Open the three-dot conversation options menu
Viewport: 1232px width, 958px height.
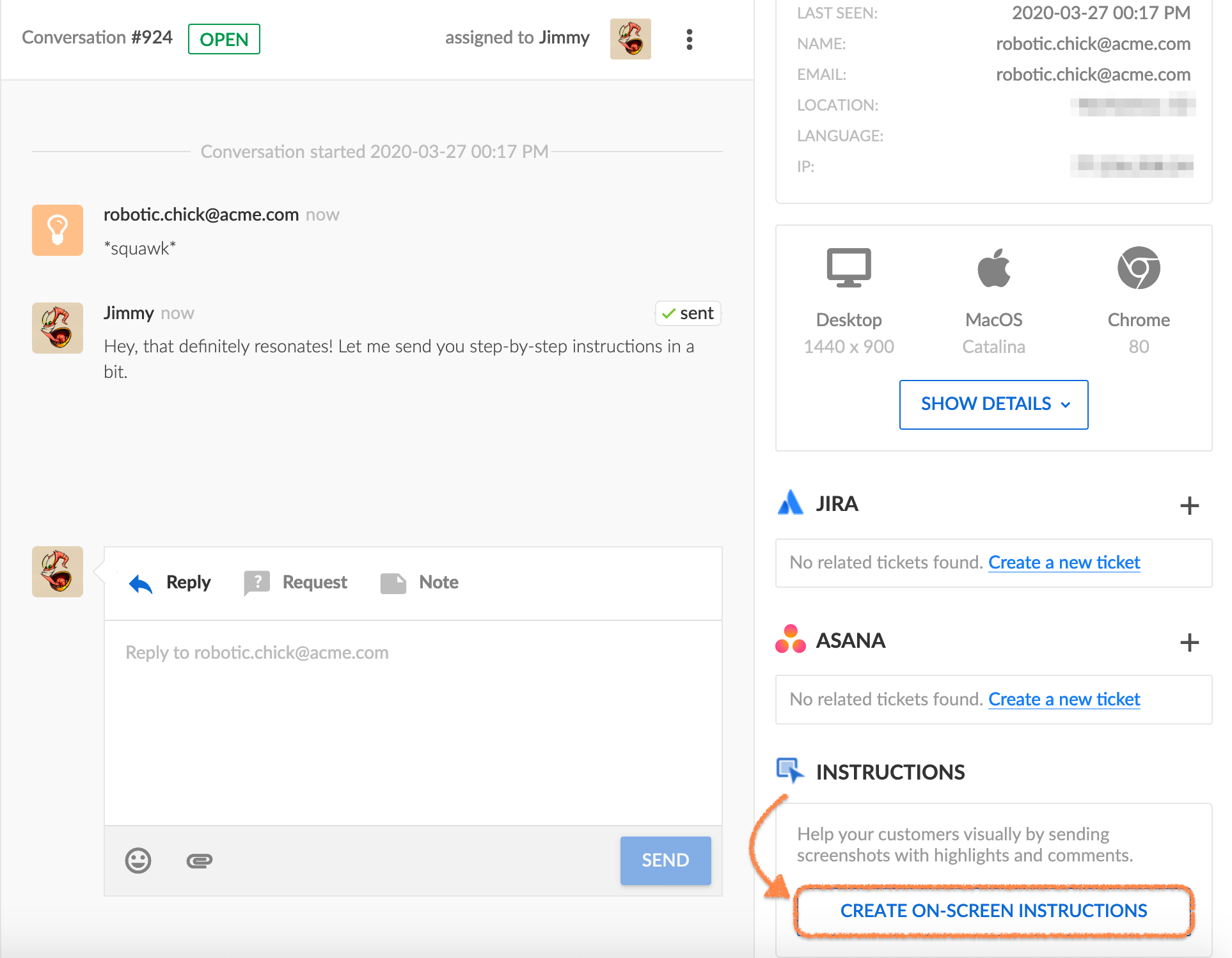[x=689, y=40]
